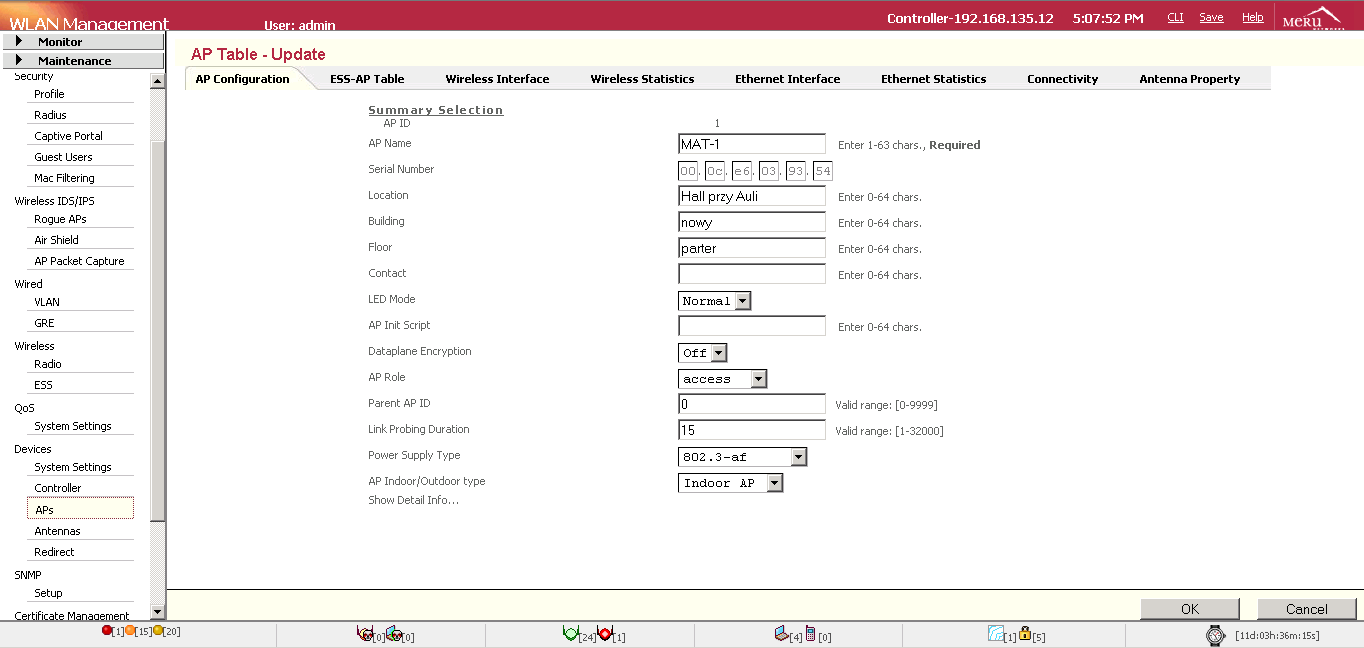The width and height of the screenshot is (1364, 648).
Task: Click the laptop wireless stations icon
Action: pos(781,634)
